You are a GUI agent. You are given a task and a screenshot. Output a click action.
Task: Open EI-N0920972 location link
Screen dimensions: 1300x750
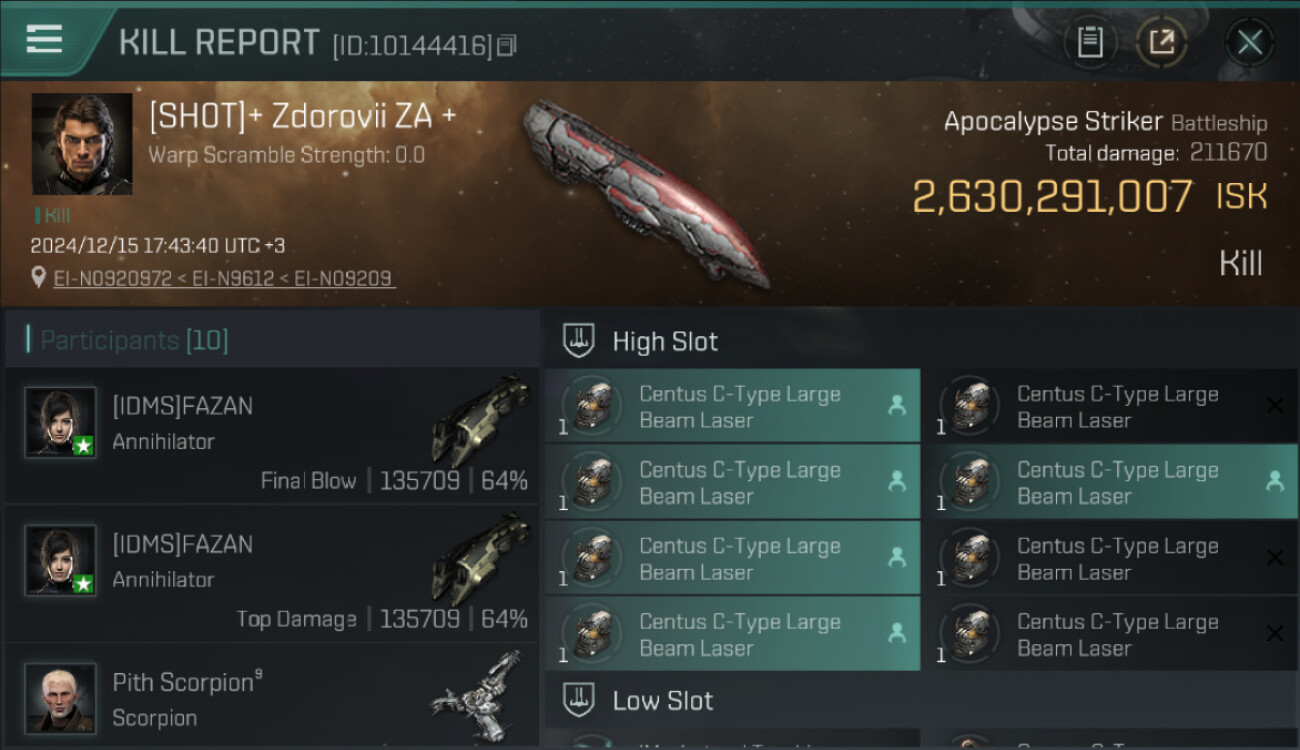pyautogui.click(x=113, y=278)
